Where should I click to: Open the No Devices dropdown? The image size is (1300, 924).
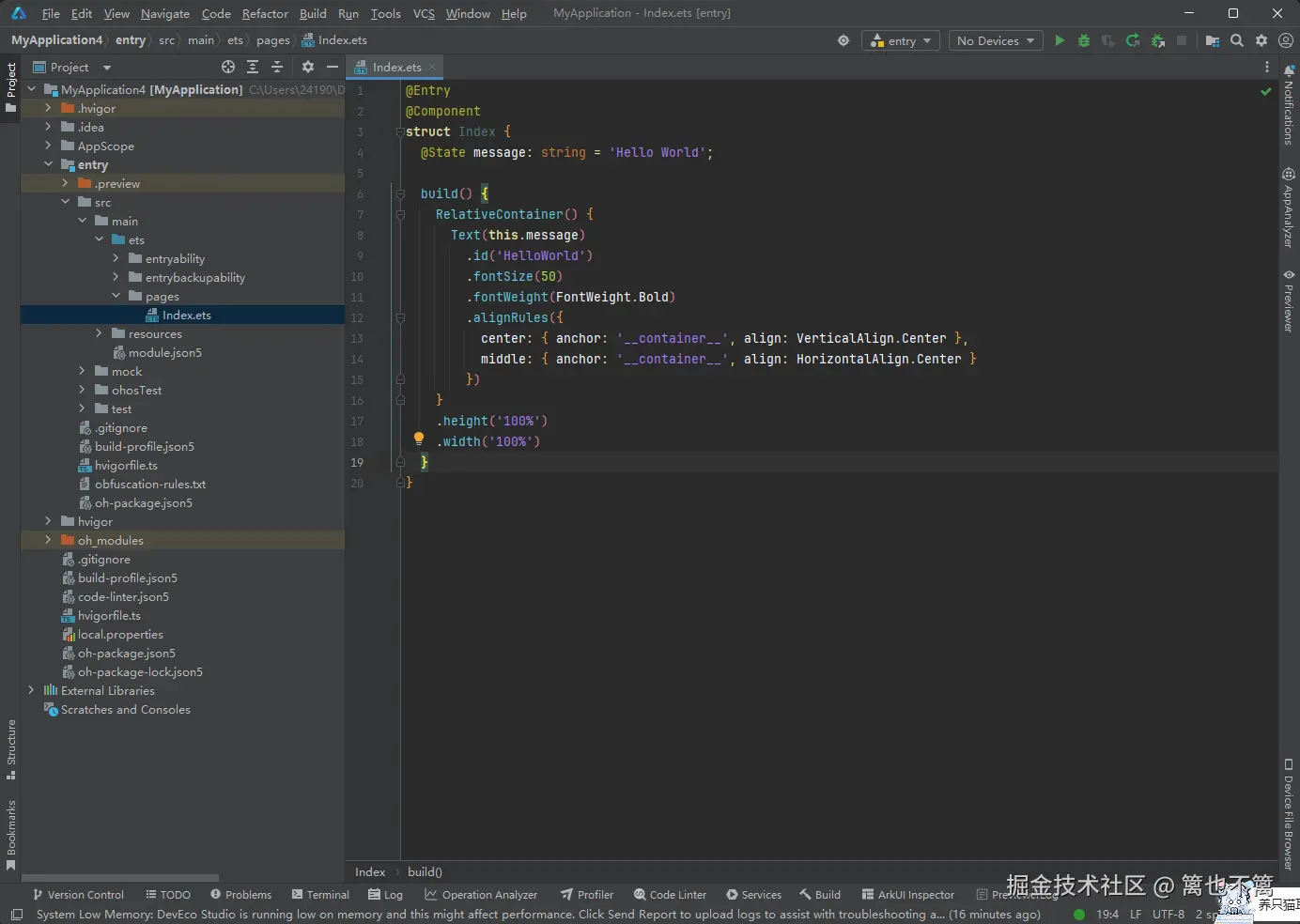pyautogui.click(x=996, y=40)
